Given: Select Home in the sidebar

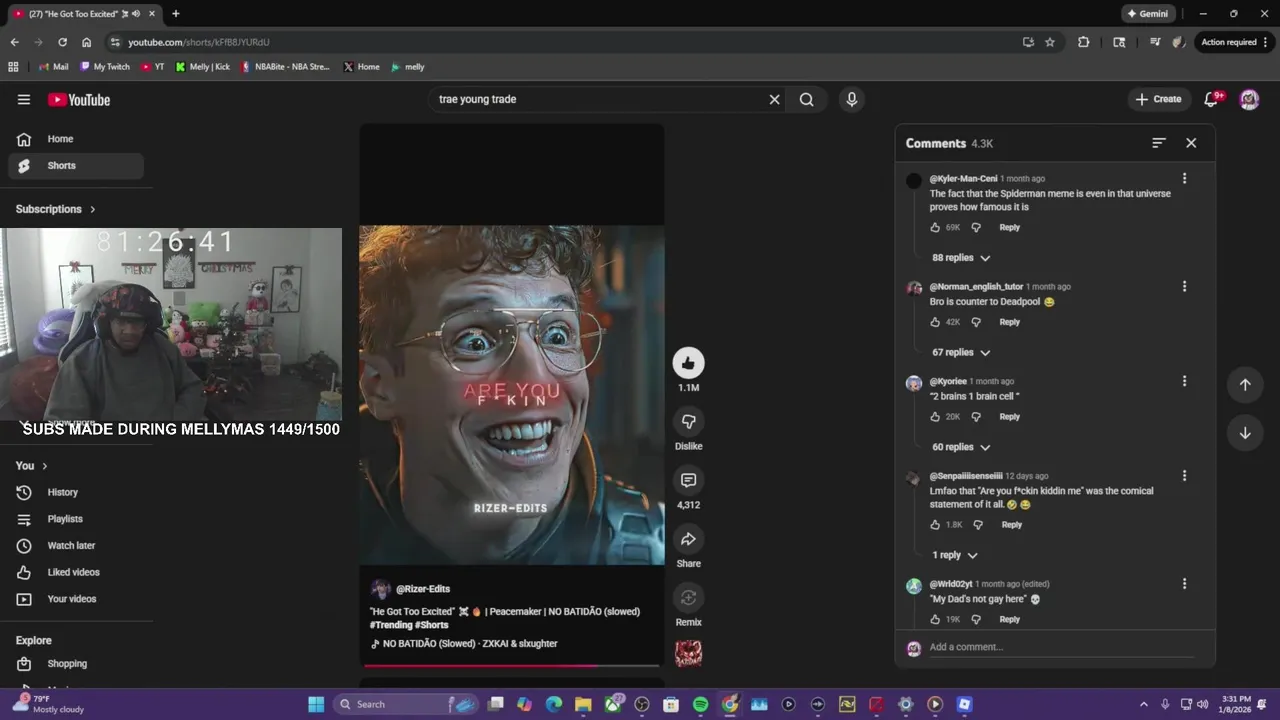Looking at the screenshot, I should click(x=76, y=139).
